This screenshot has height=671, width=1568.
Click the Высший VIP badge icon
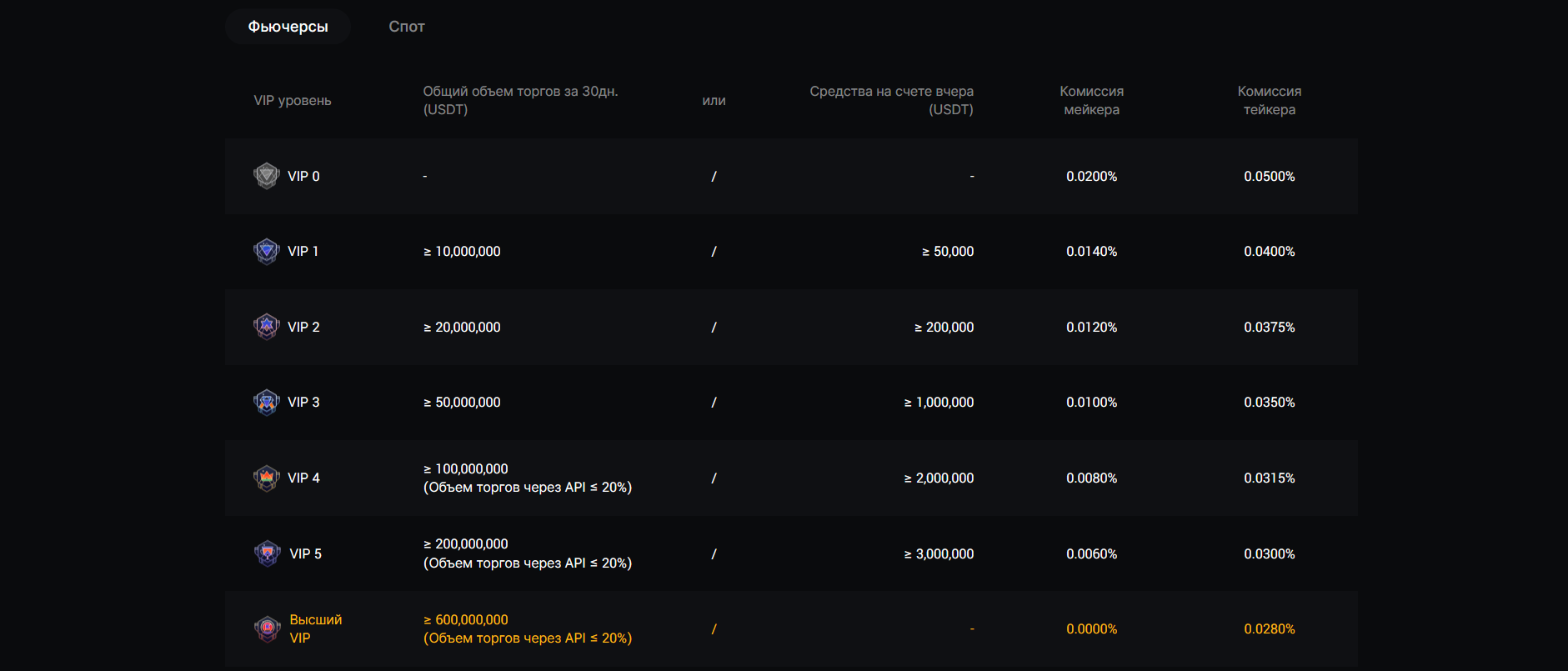point(267,628)
